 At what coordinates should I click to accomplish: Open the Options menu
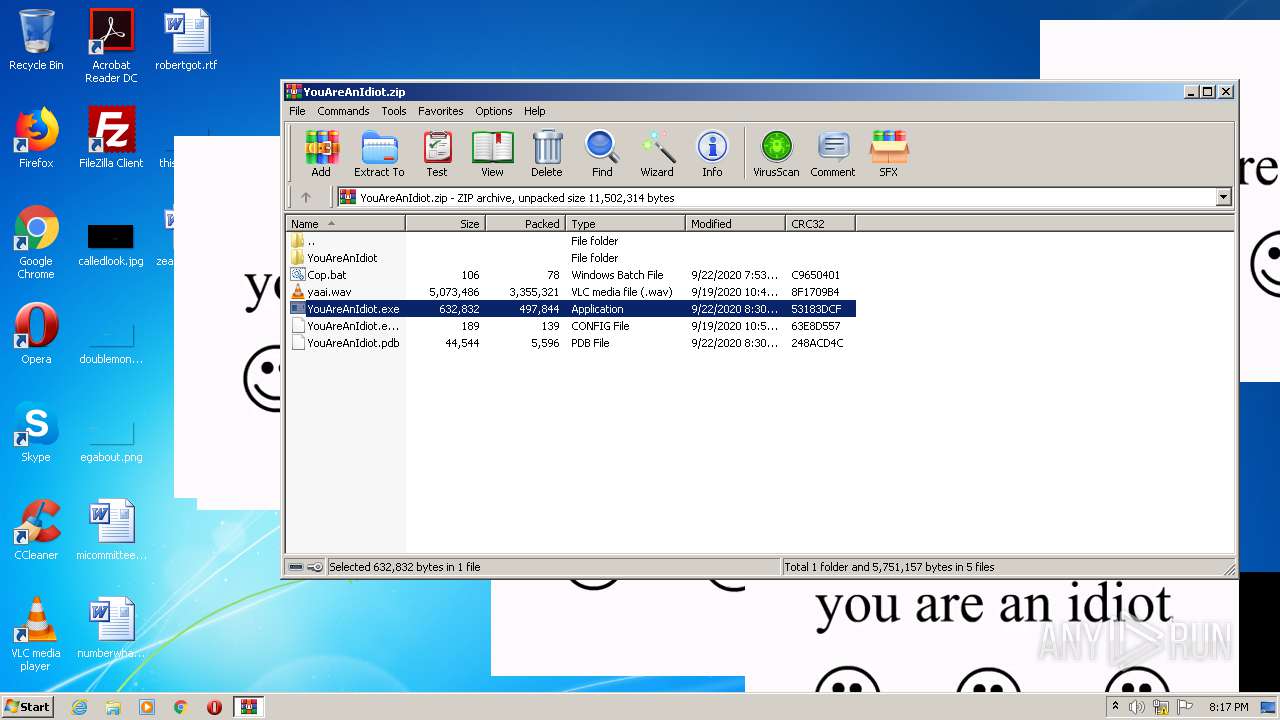(x=494, y=111)
